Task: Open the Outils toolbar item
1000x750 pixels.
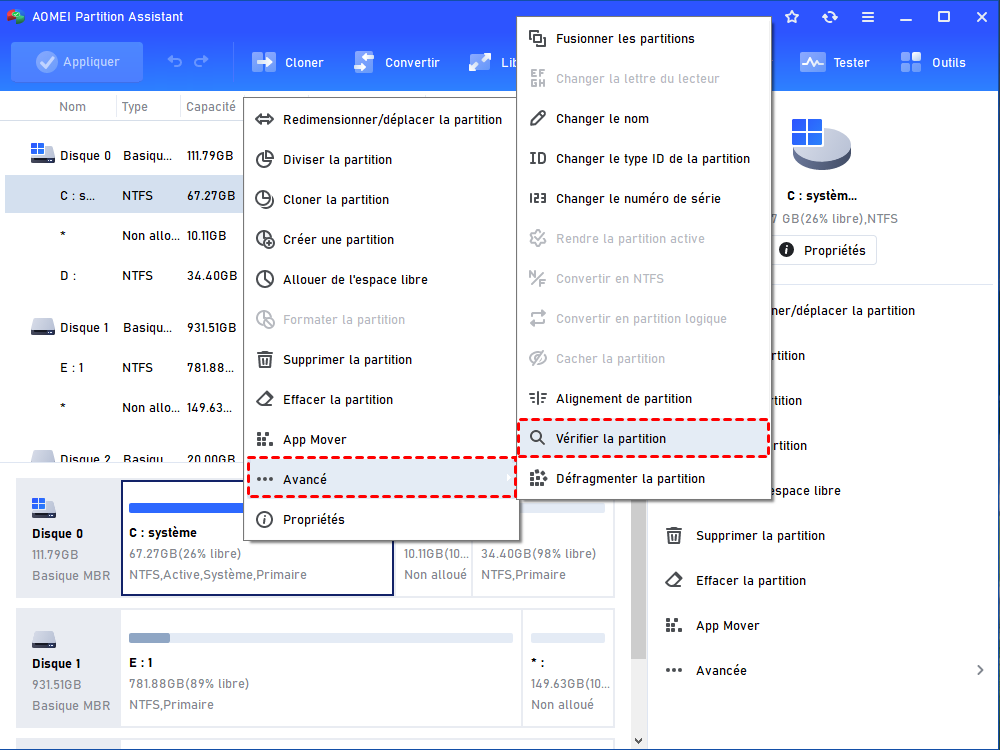Action: click(933, 62)
